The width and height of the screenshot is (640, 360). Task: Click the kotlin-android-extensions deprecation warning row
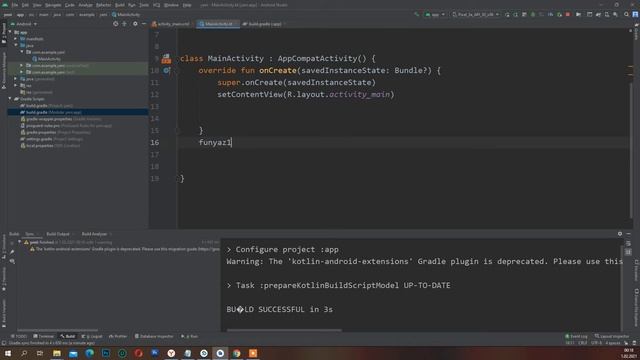[x=124, y=249]
